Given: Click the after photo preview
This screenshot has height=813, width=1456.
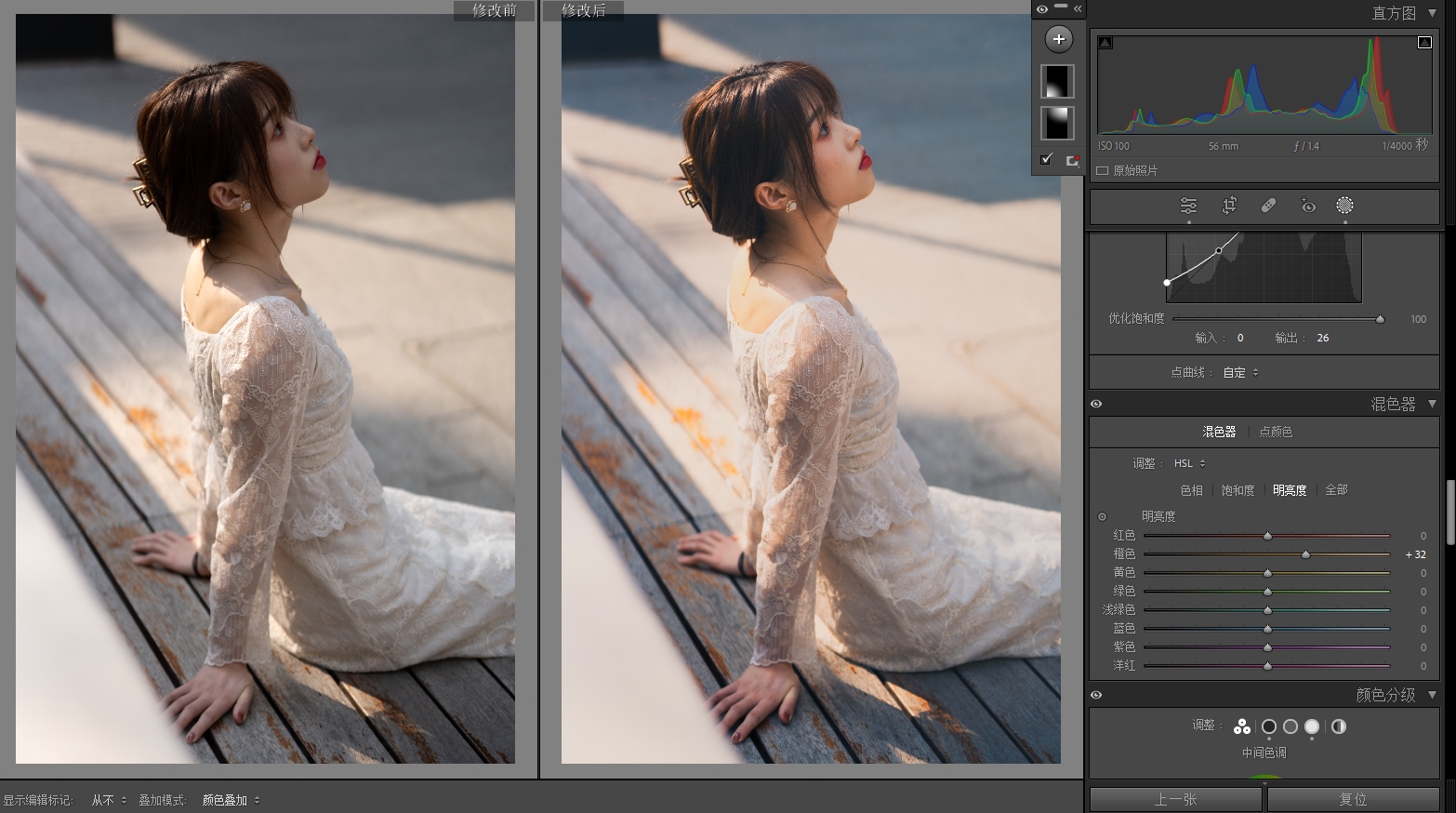Looking at the screenshot, I should 811,389.
